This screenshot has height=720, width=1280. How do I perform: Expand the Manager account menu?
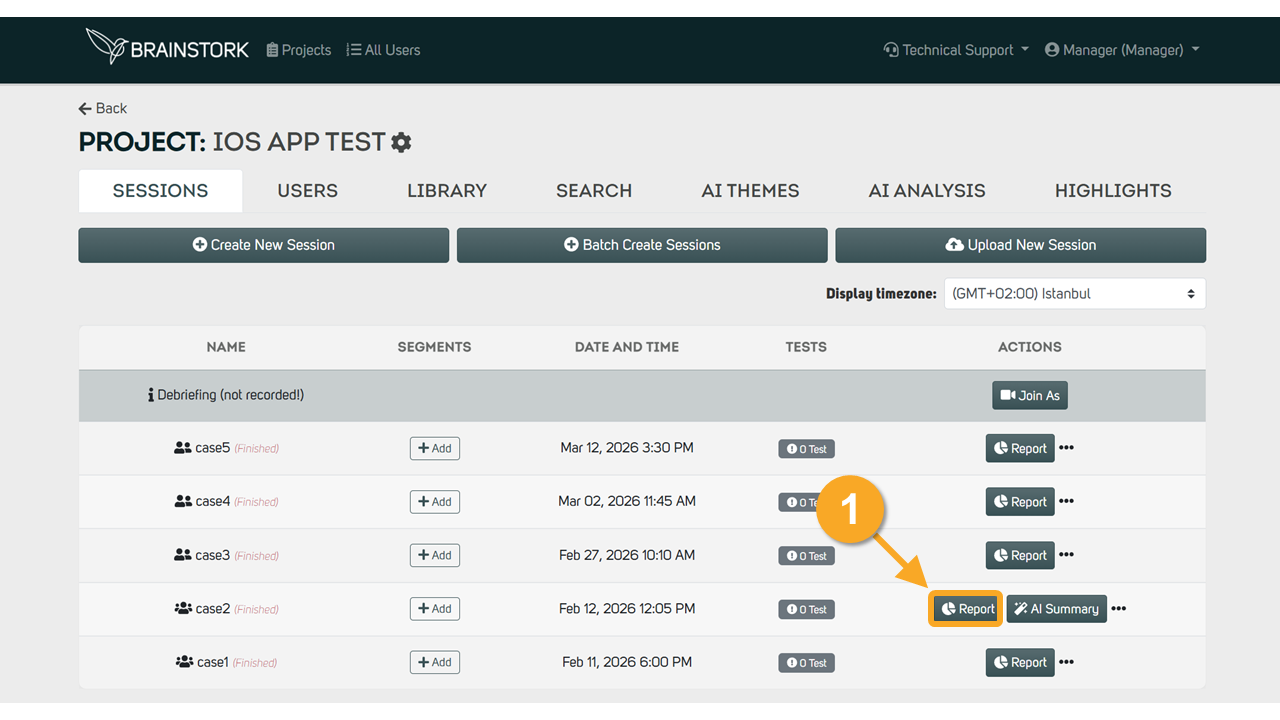pyautogui.click(x=1122, y=50)
